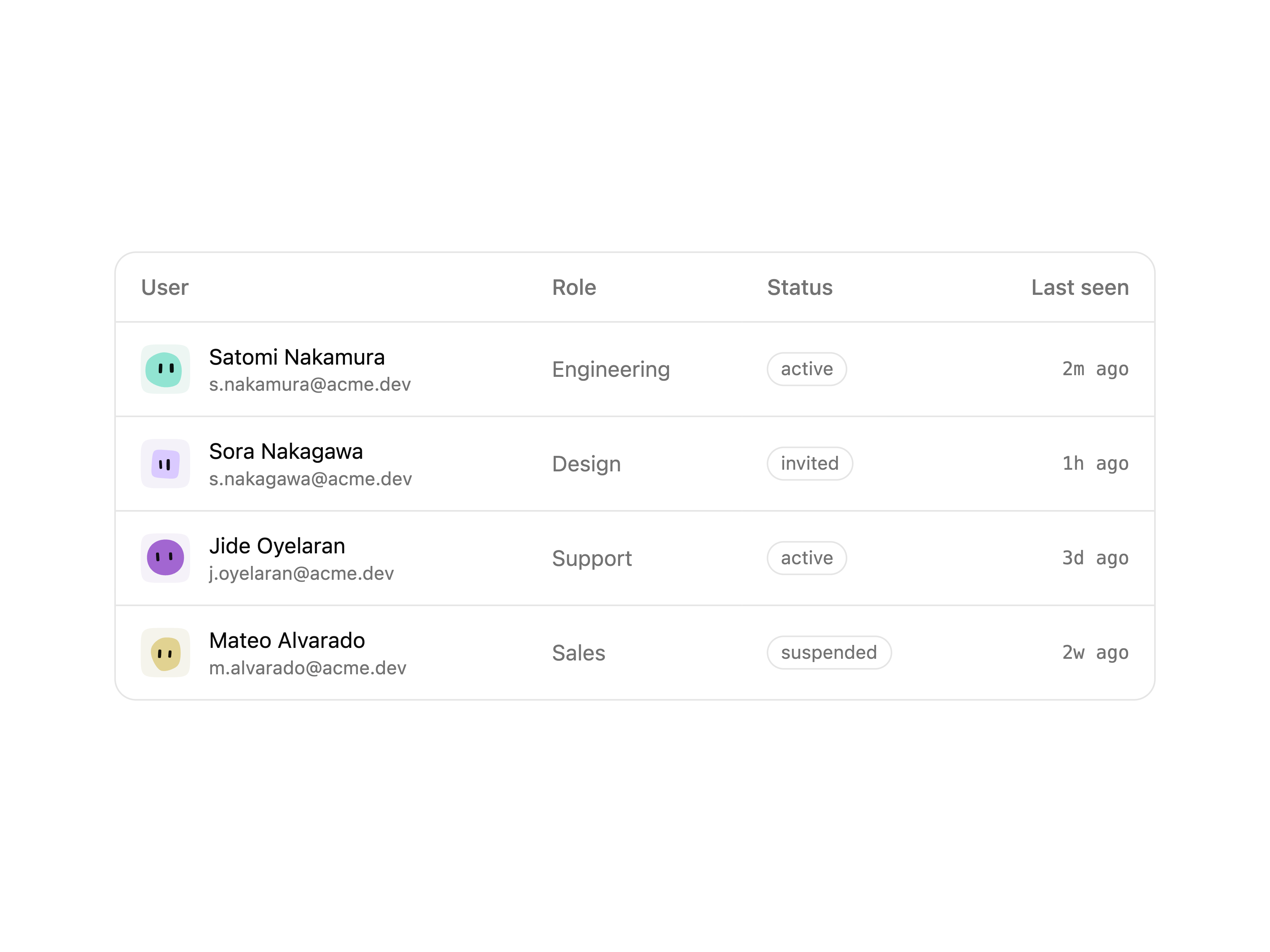Sort by the Role column header
The width and height of the screenshot is (1270, 952).
point(574,288)
